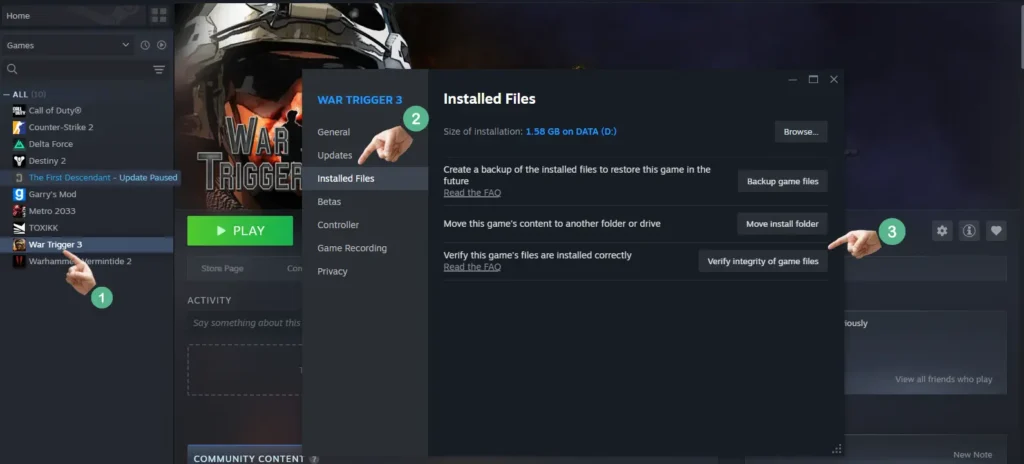Click the WAR TRIGGER 3 dialog title
The image size is (1024, 464).
pos(360,100)
